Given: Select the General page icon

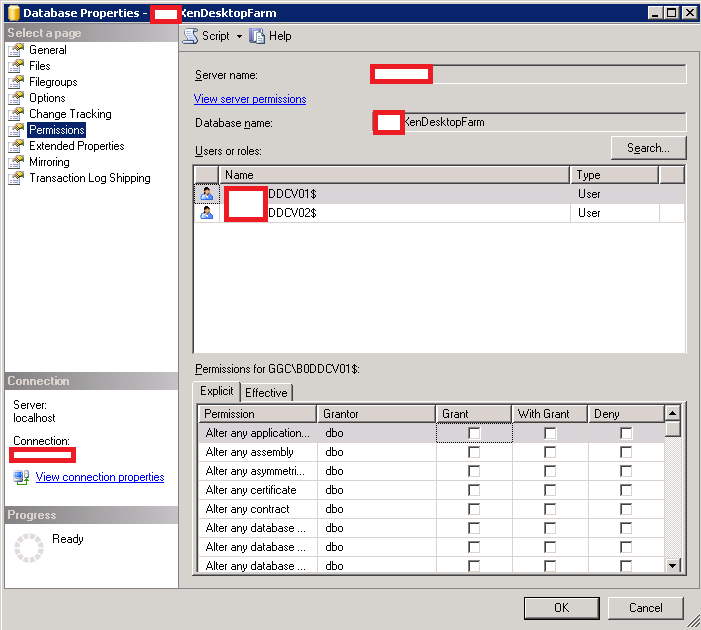Looking at the screenshot, I should (x=15, y=50).
